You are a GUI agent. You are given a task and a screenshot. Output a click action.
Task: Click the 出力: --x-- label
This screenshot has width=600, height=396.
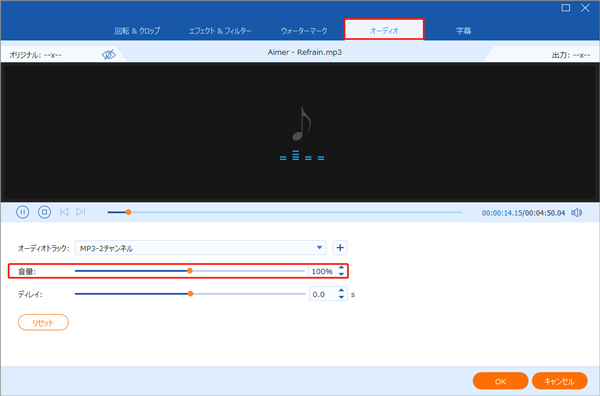tap(571, 55)
